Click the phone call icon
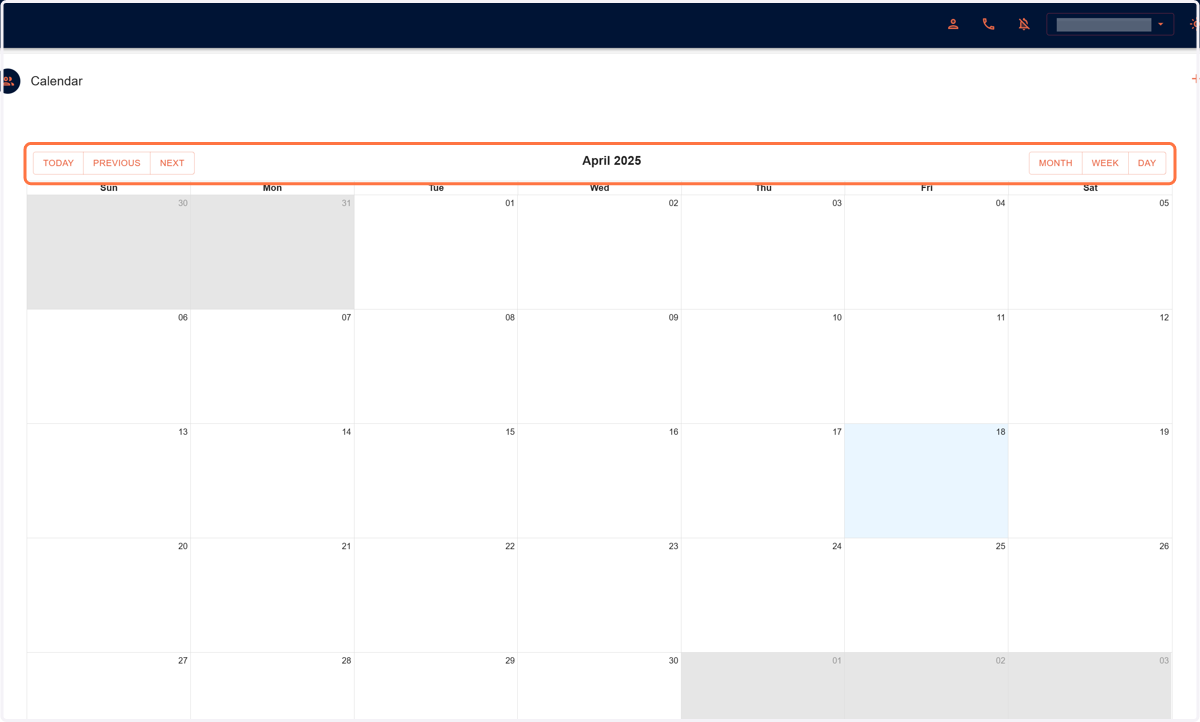 (988, 24)
